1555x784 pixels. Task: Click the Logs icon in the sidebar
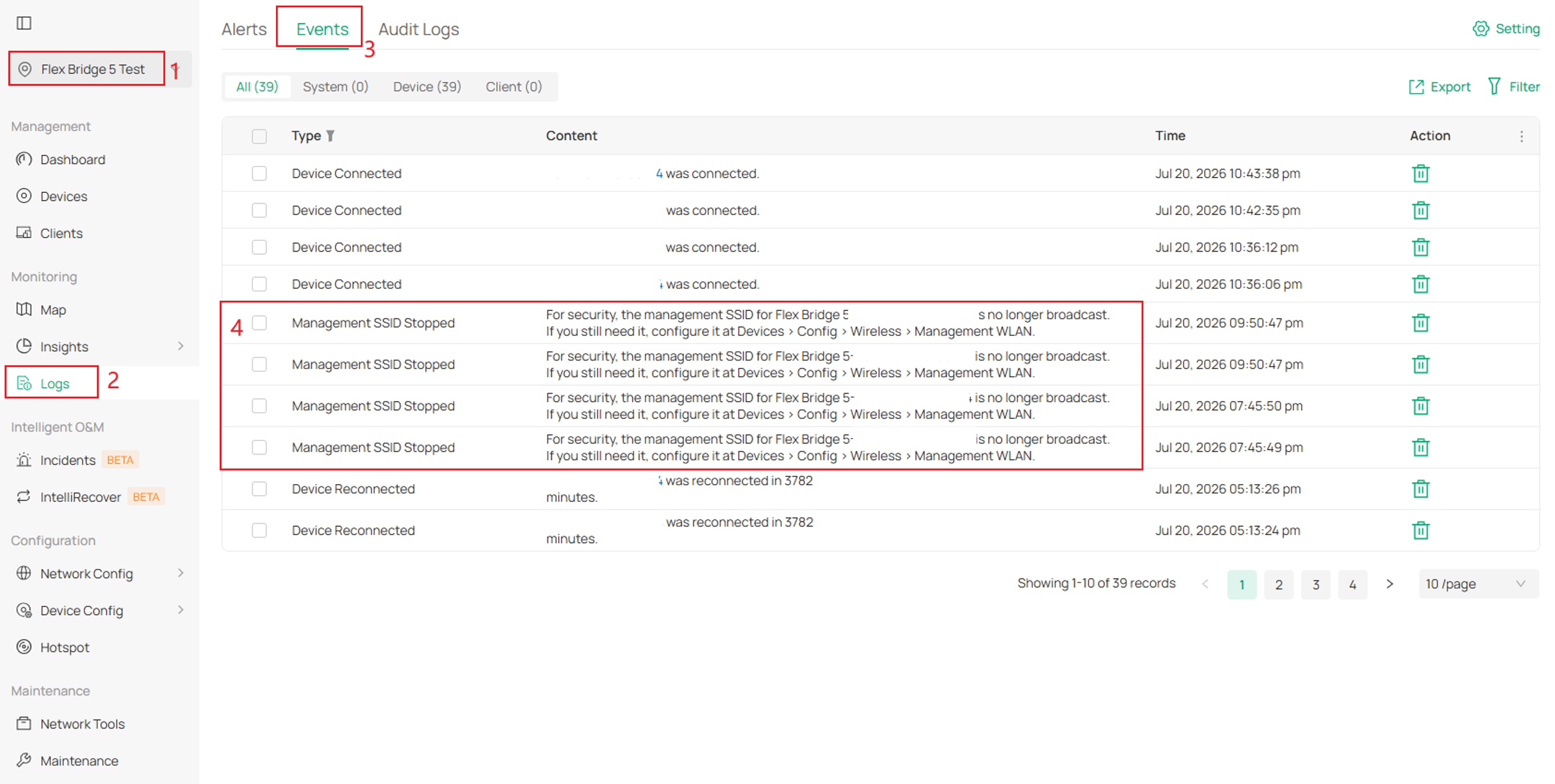[x=24, y=383]
